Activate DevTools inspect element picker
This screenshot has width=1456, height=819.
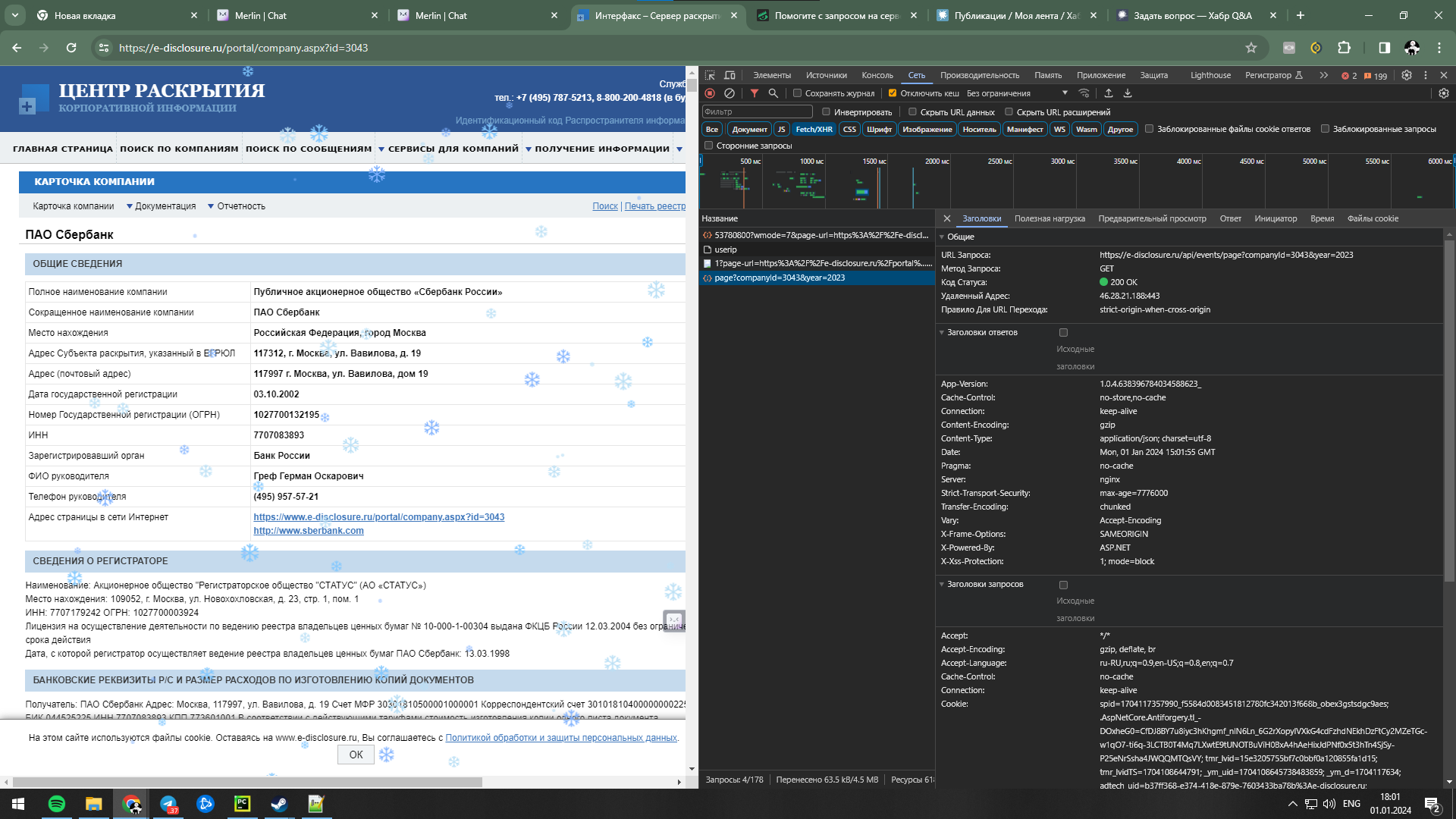pos(710,75)
